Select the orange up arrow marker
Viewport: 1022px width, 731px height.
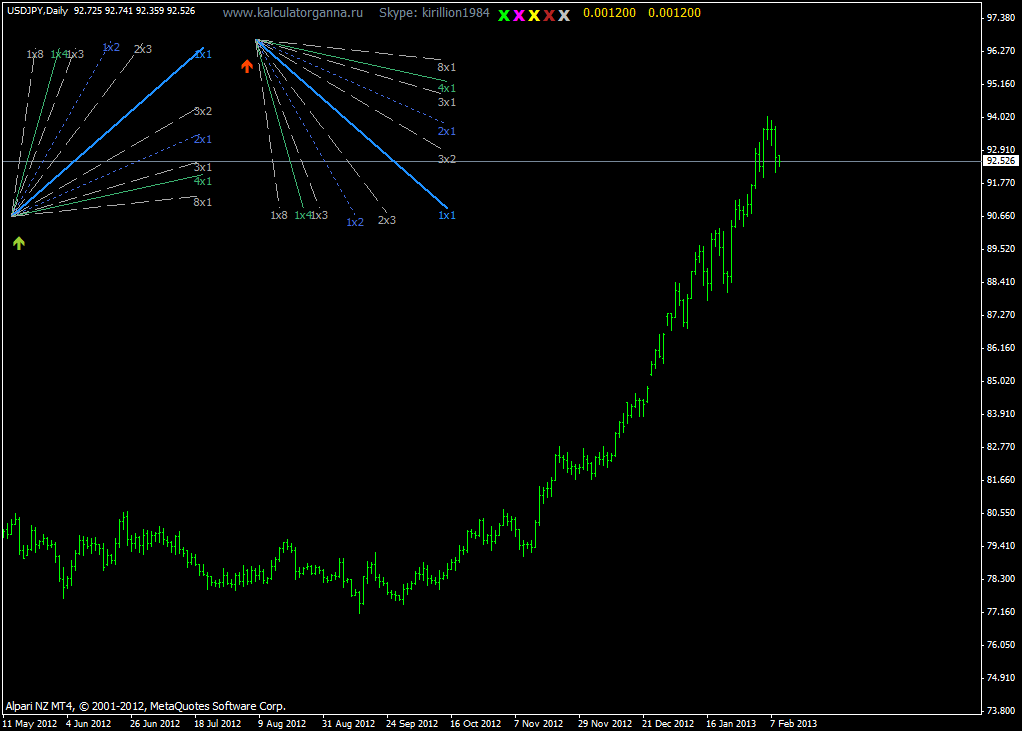[247, 66]
